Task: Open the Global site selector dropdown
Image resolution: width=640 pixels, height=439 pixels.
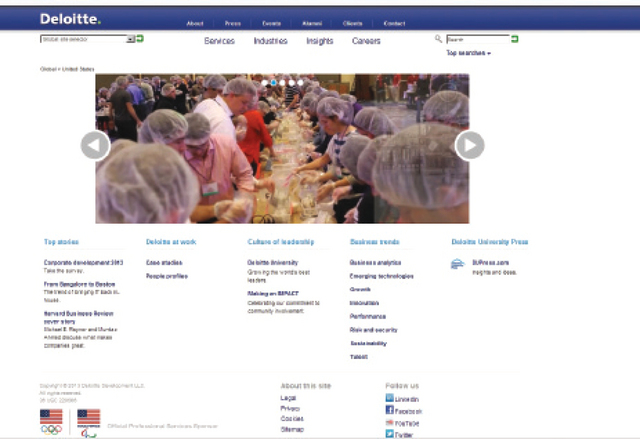Action: point(87,39)
